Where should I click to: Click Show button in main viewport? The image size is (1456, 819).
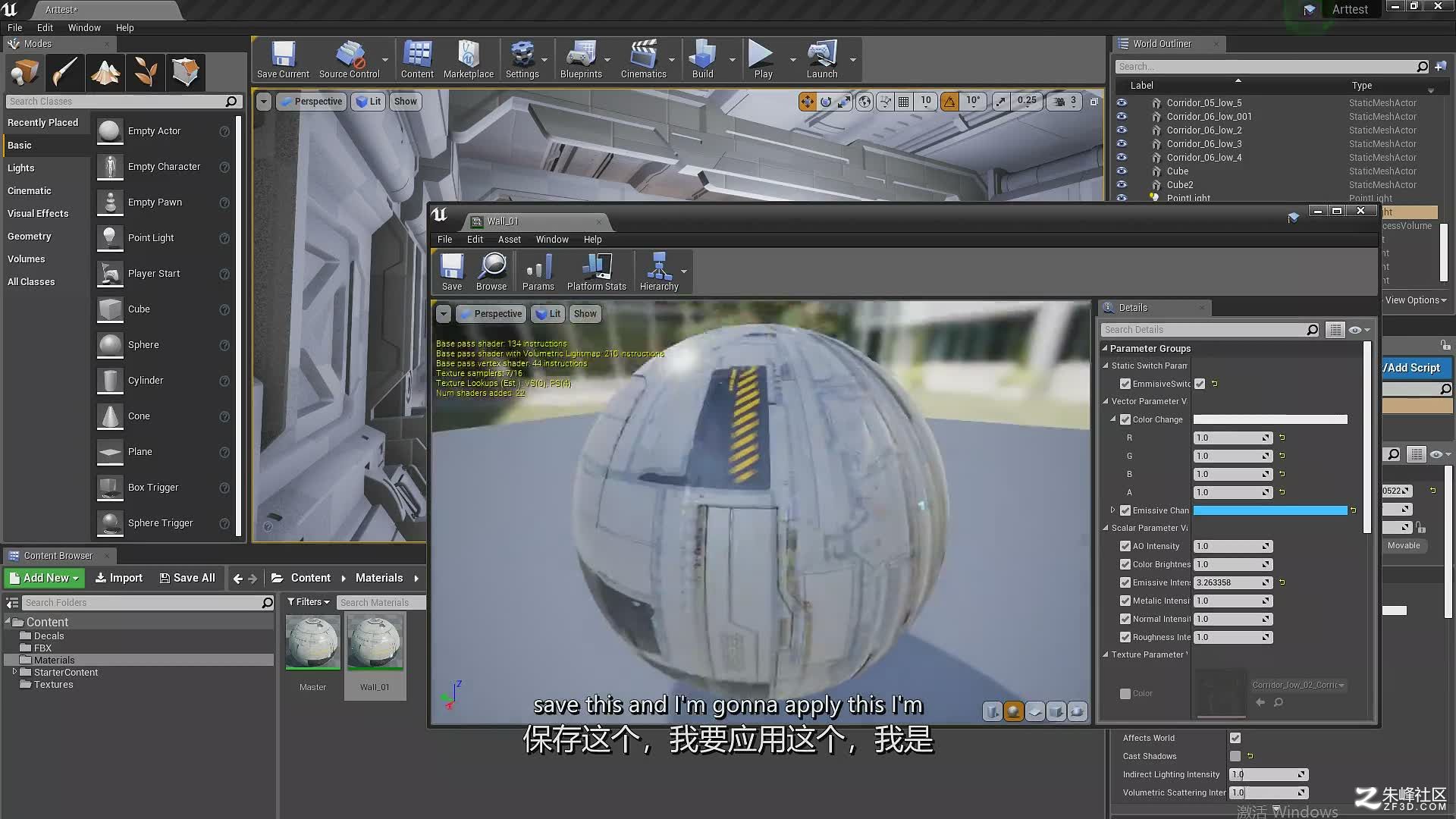click(406, 102)
